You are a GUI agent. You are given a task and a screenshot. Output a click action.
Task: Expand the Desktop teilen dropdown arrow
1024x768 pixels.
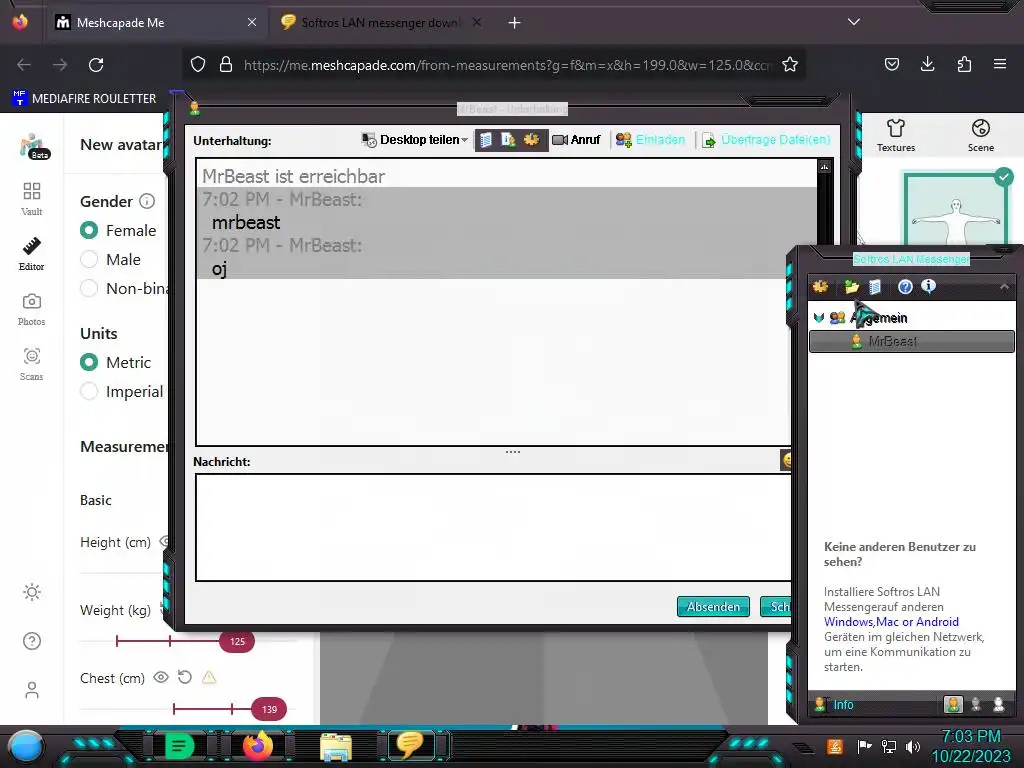(x=464, y=140)
